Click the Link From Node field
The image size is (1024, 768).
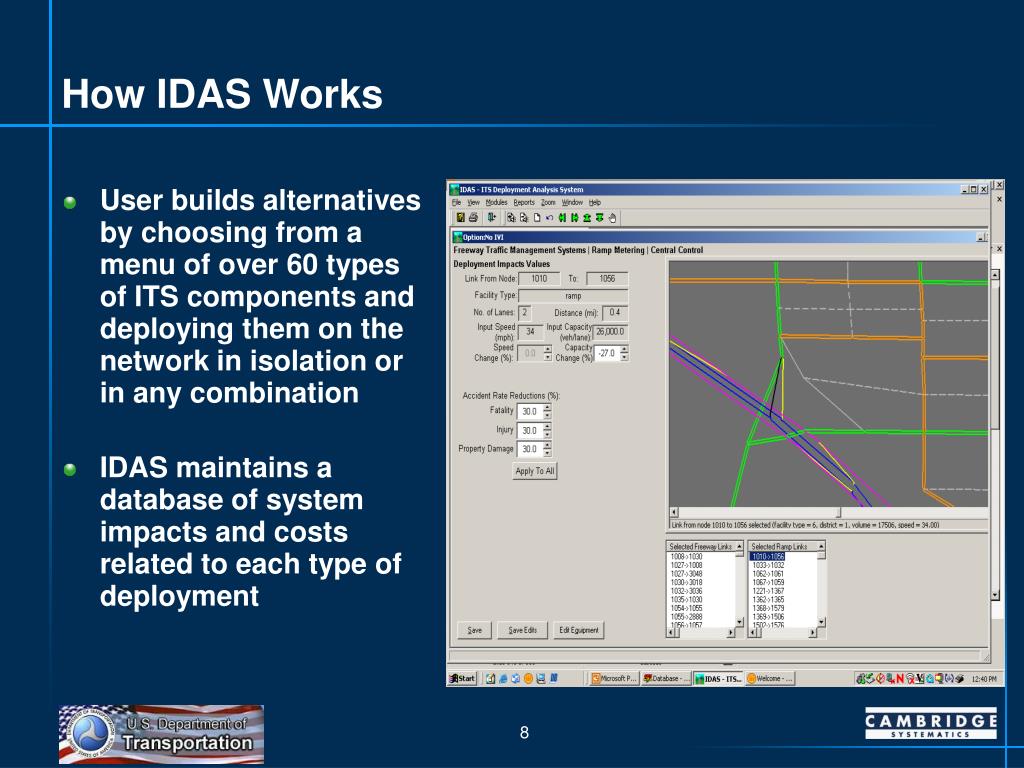point(539,279)
